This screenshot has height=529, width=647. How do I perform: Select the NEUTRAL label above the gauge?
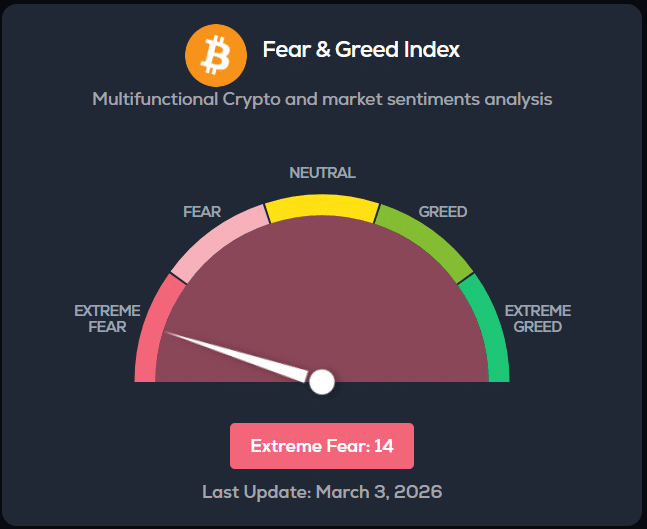(x=322, y=172)
